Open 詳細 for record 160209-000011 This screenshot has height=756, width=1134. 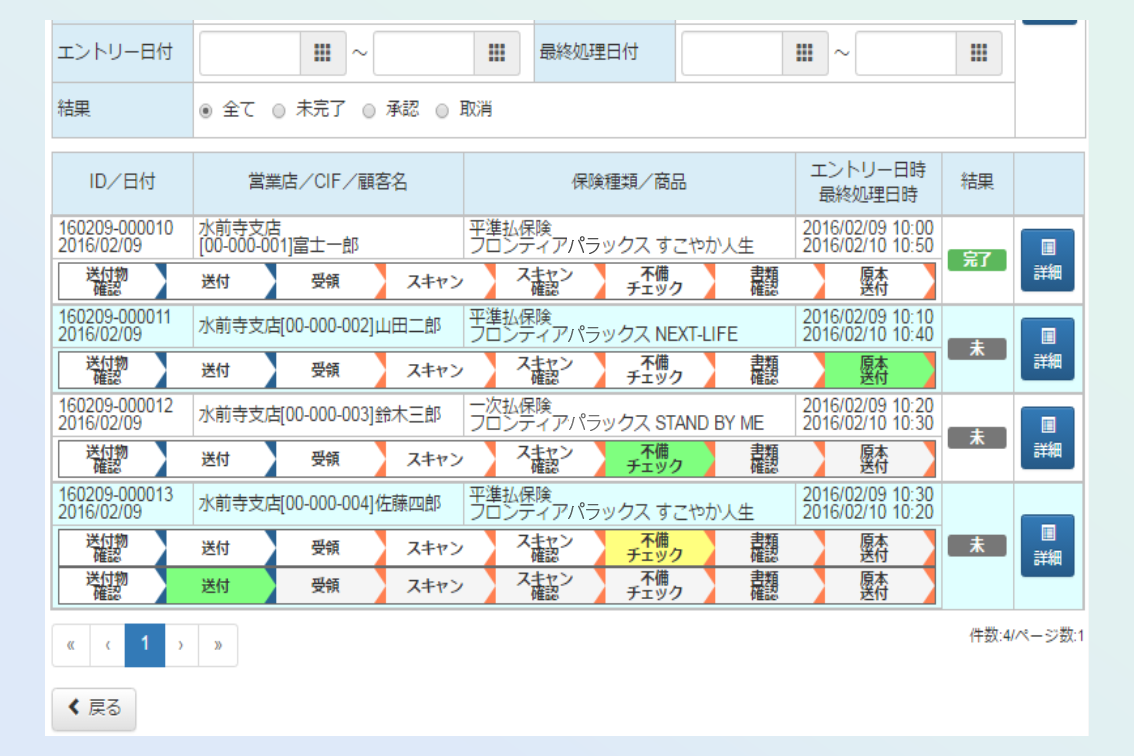tap(1047, 349)
